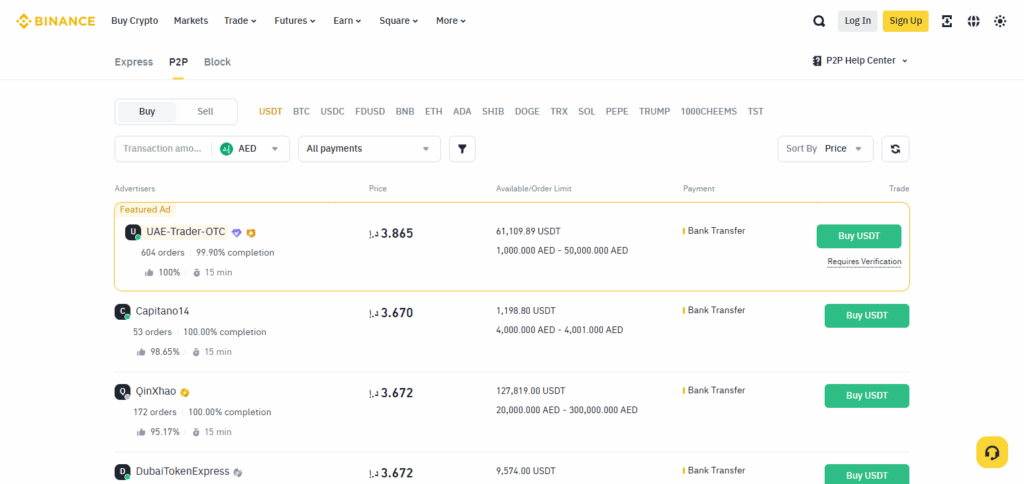Expand the Square menu
Image resolution: width=1024 pixels, height=484 pixels.
pyautogui.click(x=399, y=21)
